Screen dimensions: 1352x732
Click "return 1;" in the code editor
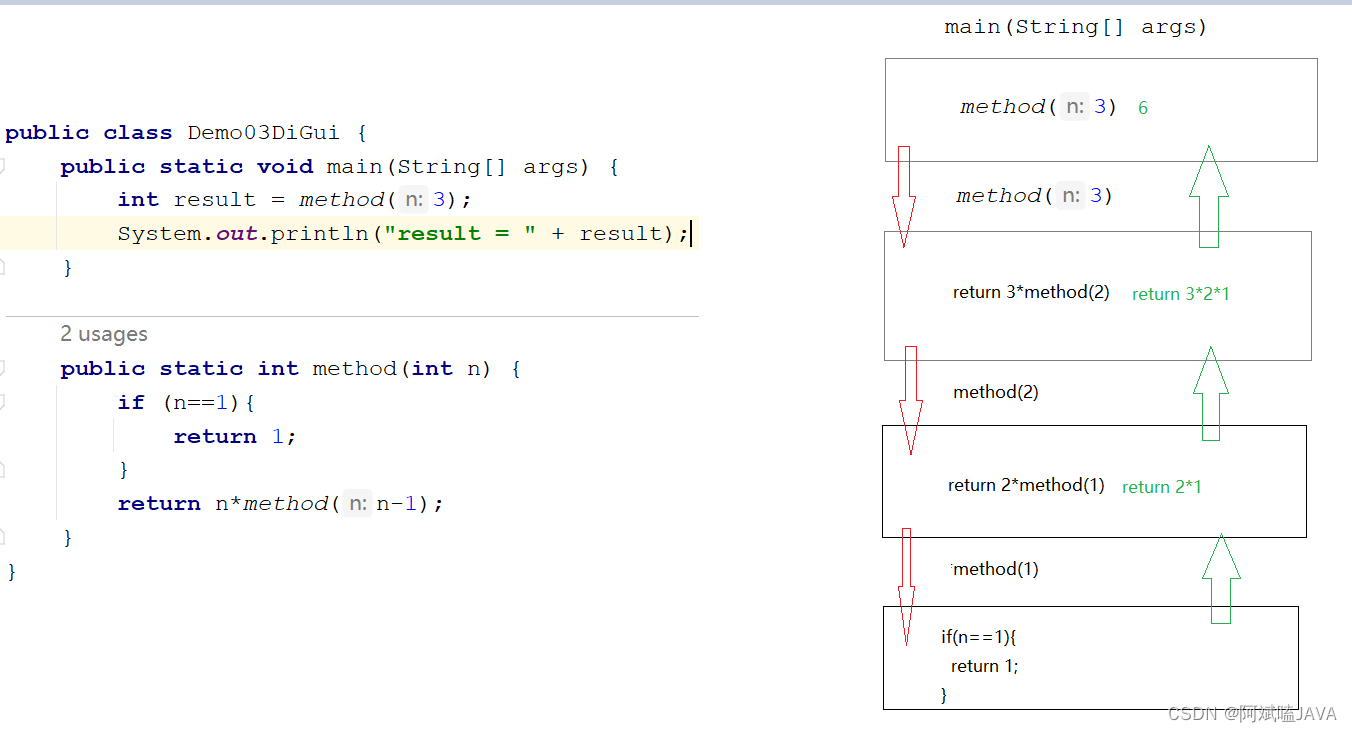coord(235,436)
